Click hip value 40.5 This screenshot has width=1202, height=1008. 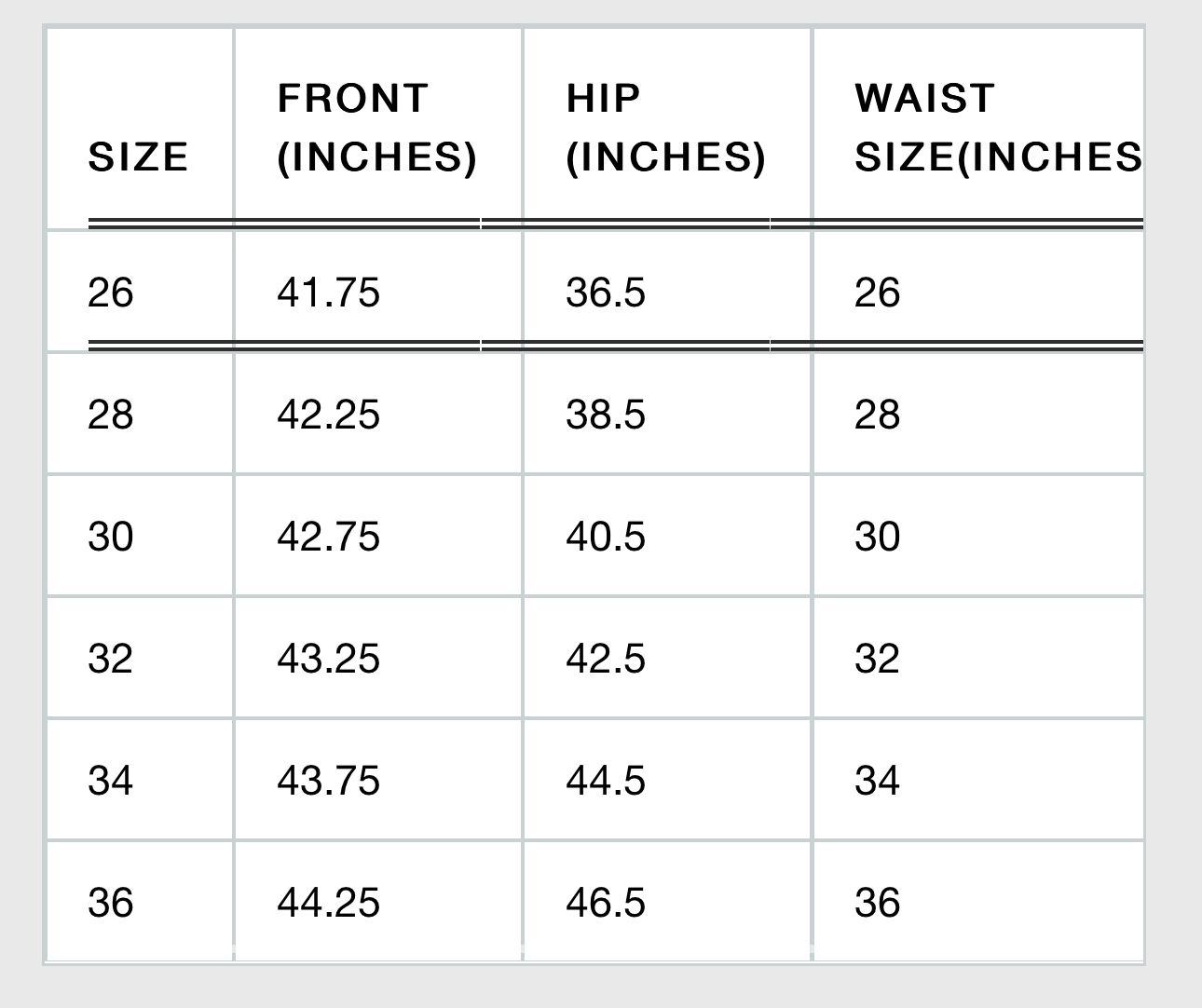pyautogui.click(x=605, y=537)
